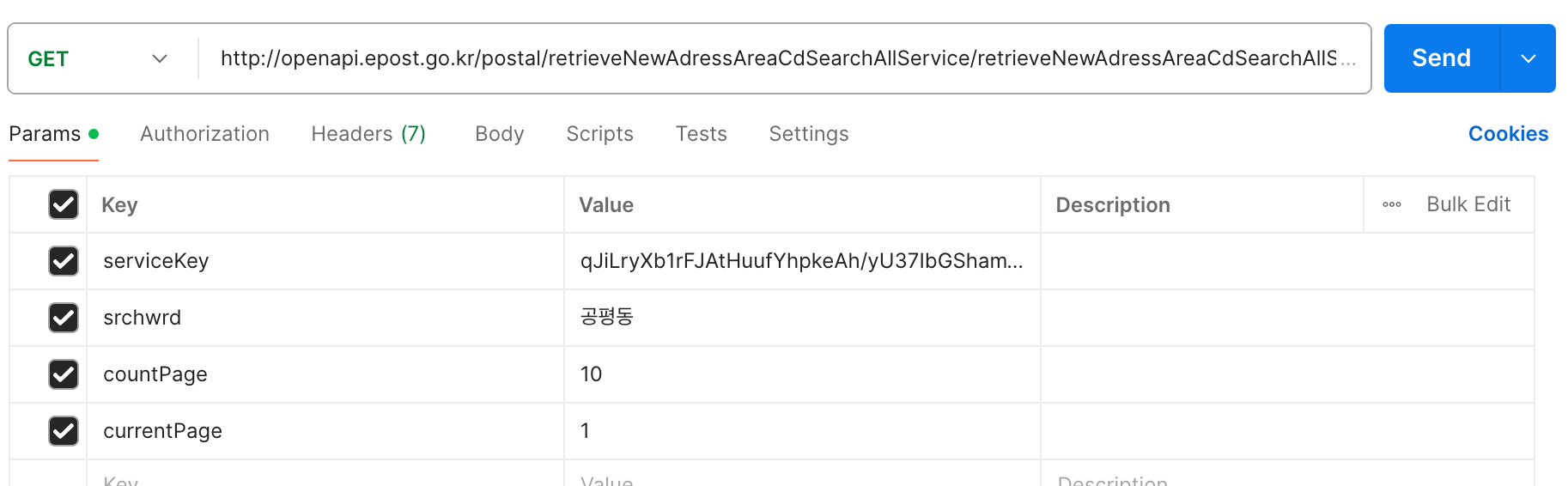Uncheck the srchwrd parameter checkbox
1568x486 pixels.
coord(64,318)
